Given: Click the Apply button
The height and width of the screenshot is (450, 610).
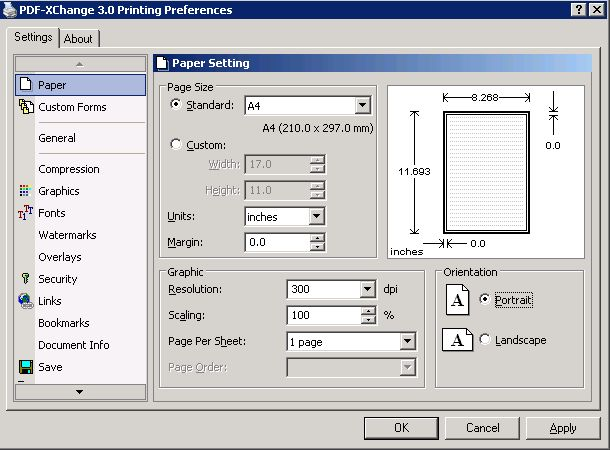Looking at the screenshot, I should (563, 428).
